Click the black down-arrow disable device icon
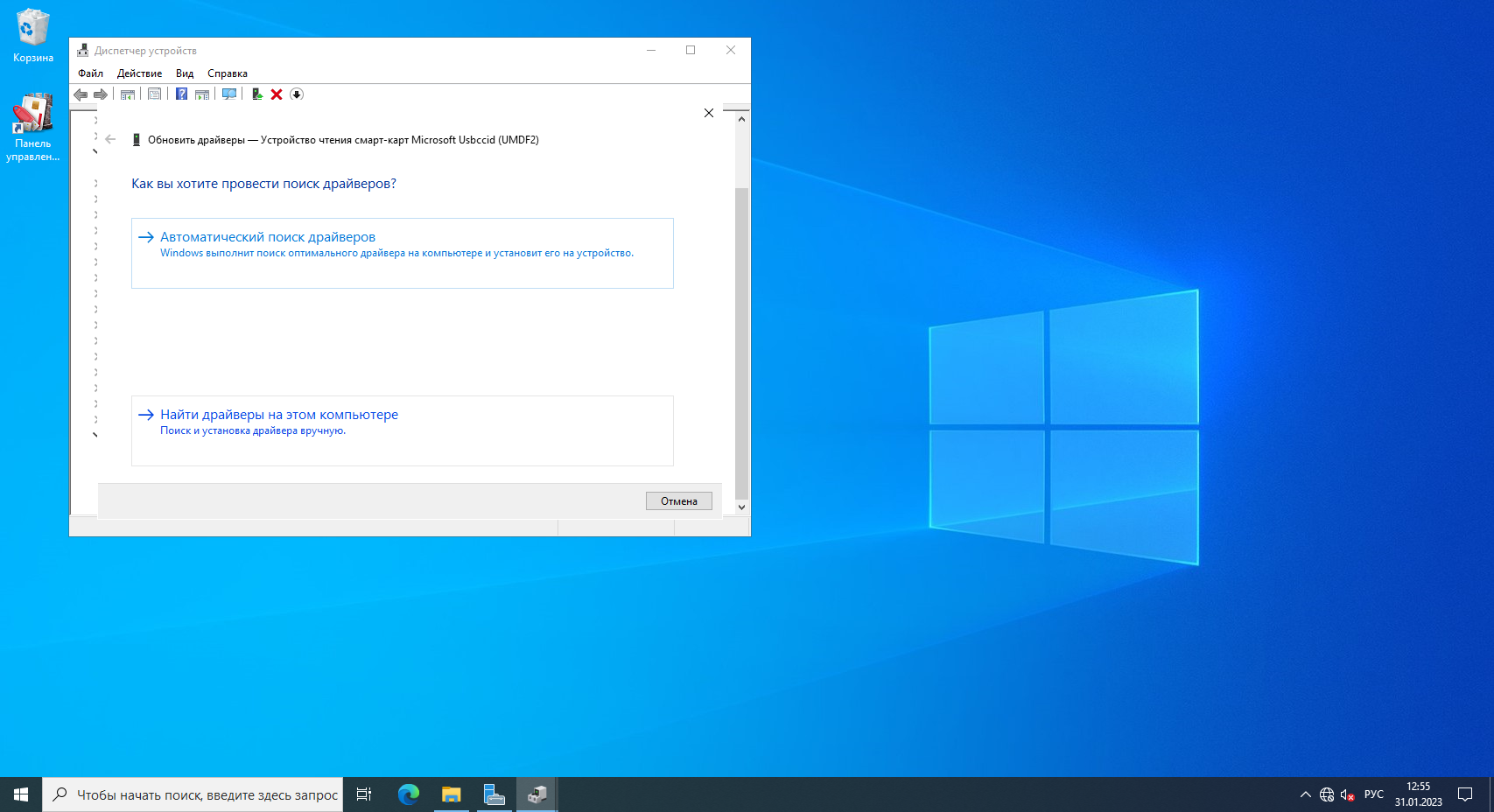The height and width of the screenshot is (812, 1494). point(297,94)
